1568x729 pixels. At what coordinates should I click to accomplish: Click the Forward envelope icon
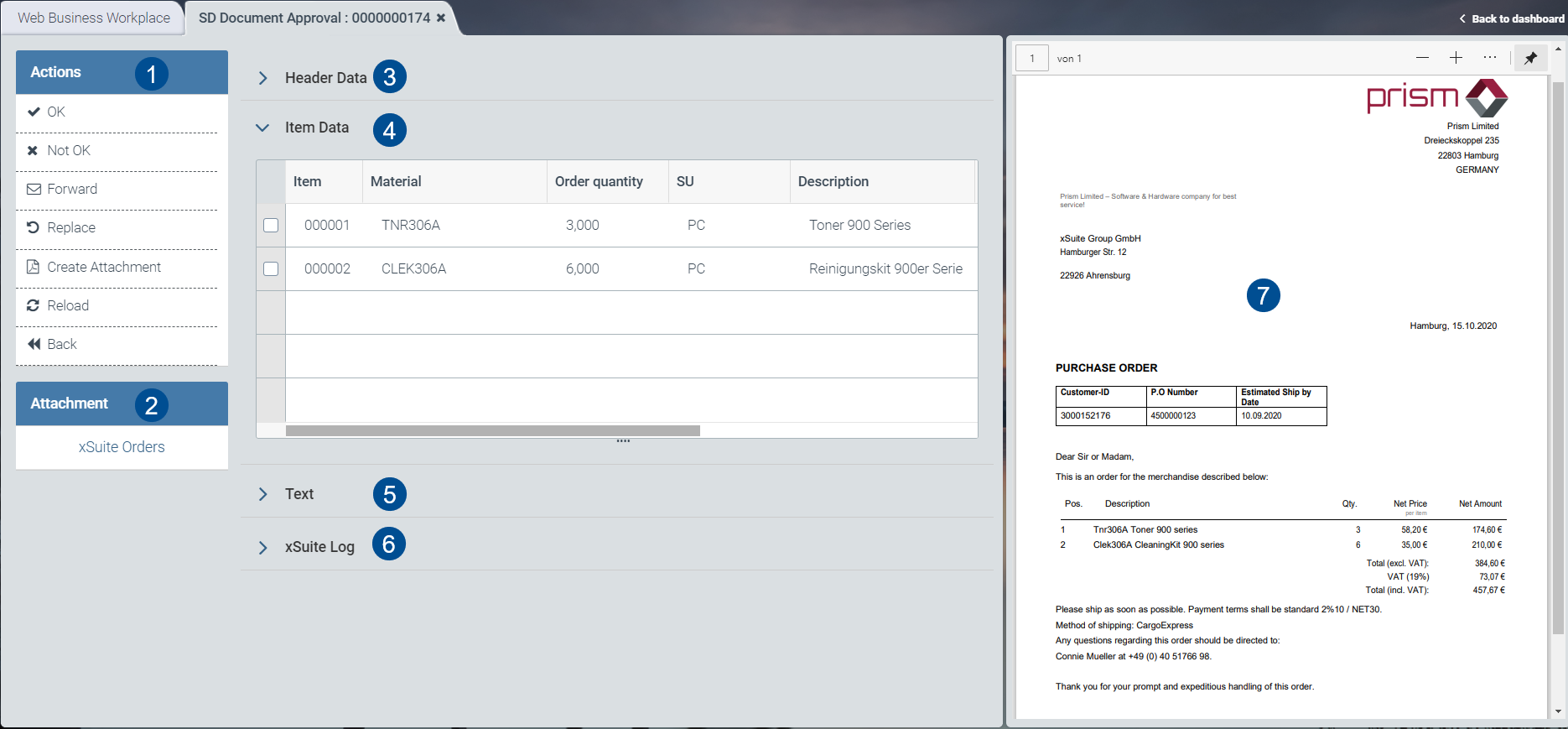[x=34, y=189]
